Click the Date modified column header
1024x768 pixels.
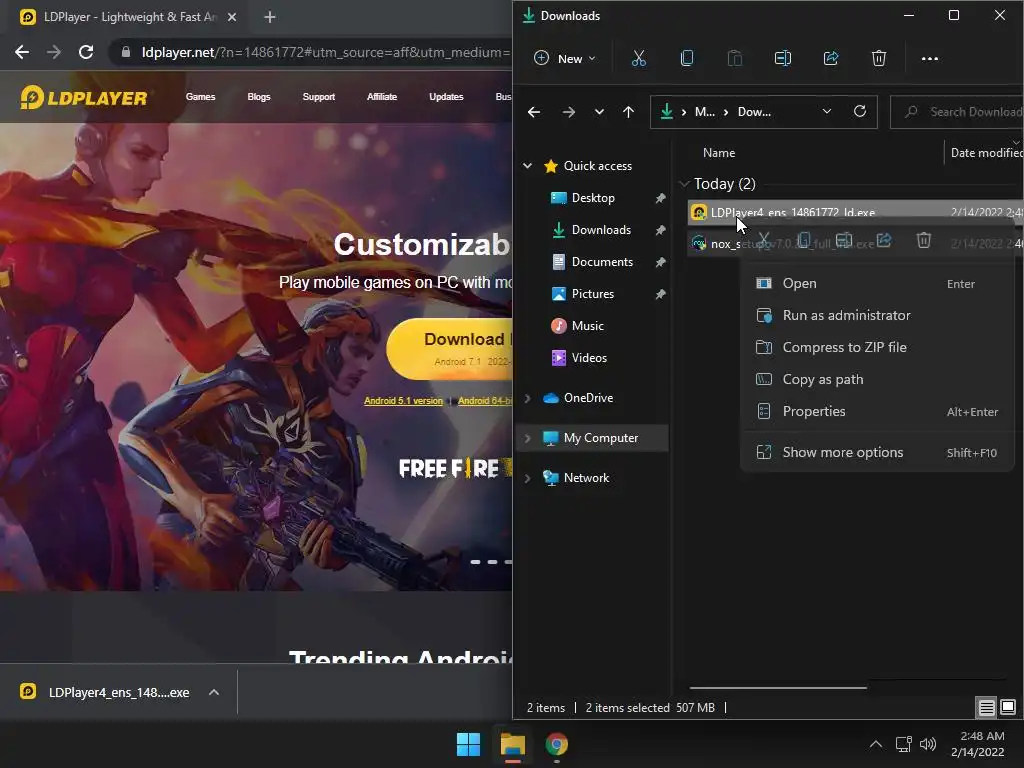(x=985, y=153)
